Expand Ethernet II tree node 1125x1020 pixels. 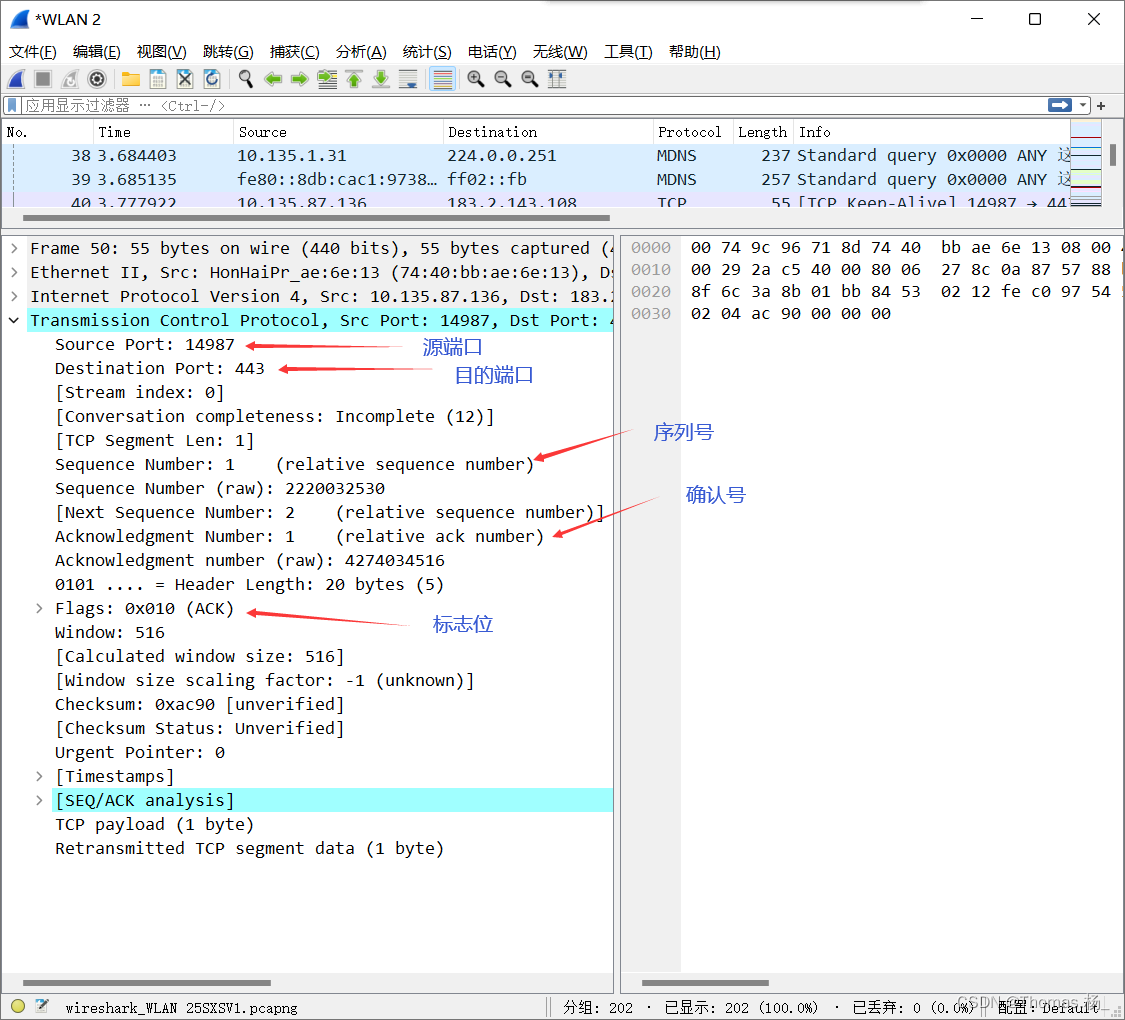[14, 273]
